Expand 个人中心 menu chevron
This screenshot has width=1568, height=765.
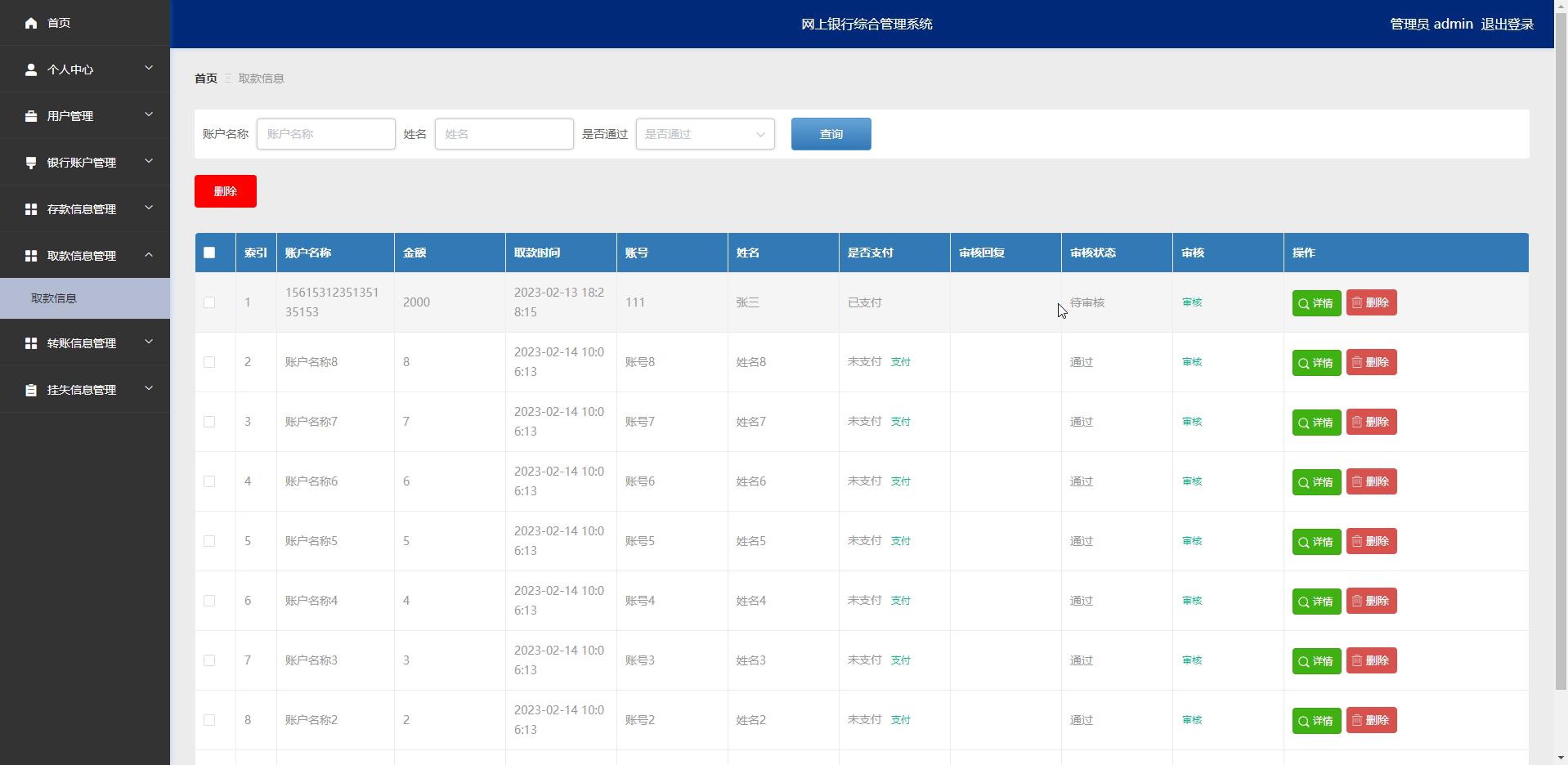(x=149, y=68)
